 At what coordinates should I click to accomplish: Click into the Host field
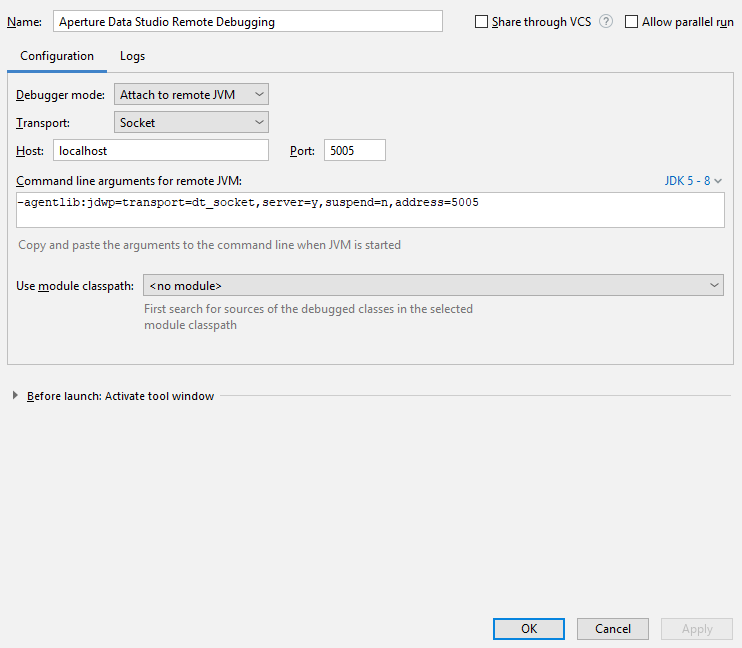161,150
